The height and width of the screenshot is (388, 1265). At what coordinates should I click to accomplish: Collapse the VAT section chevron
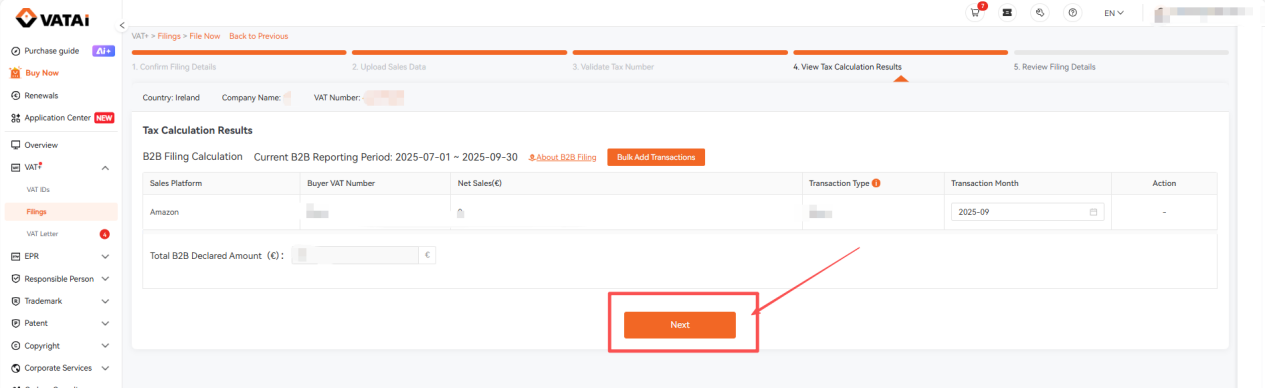(x=105, y=167)
